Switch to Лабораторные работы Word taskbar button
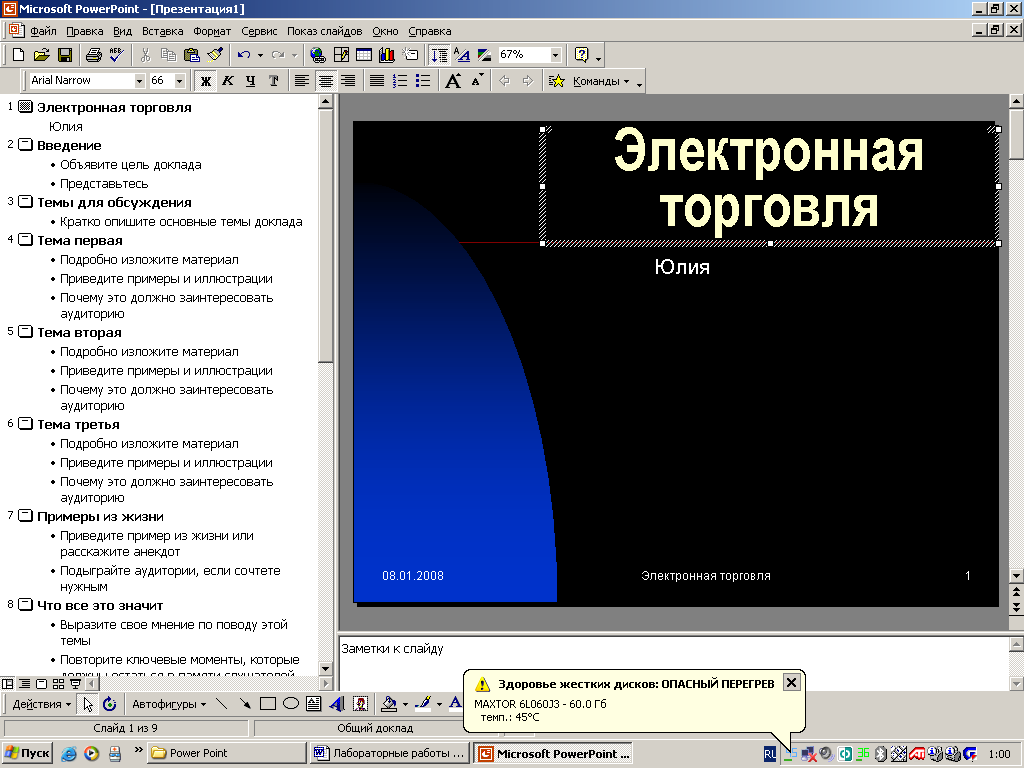The width and height of the screenshot is (1024, 768). coord(389,753)
